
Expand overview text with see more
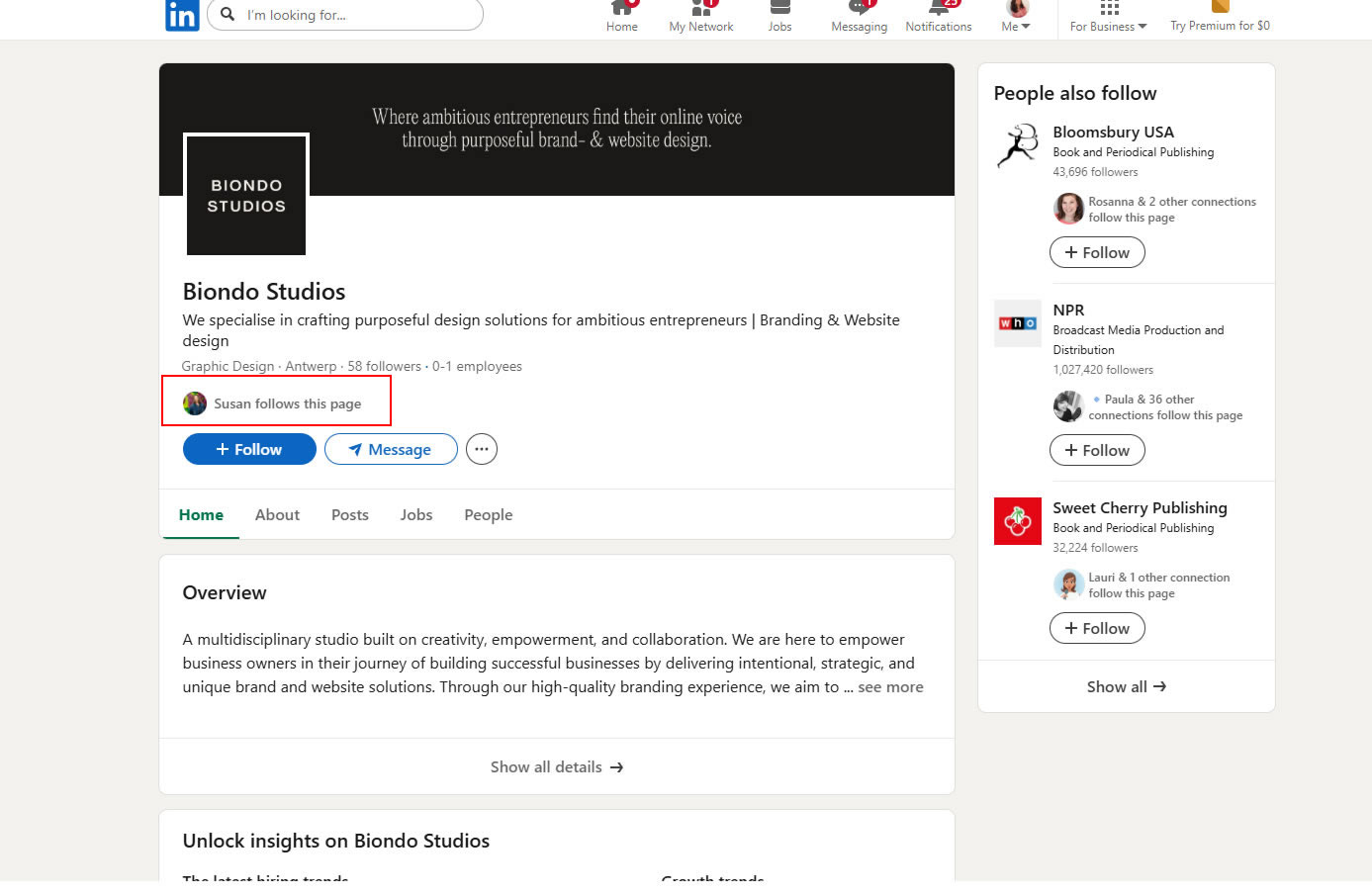[x=890, y=687]
